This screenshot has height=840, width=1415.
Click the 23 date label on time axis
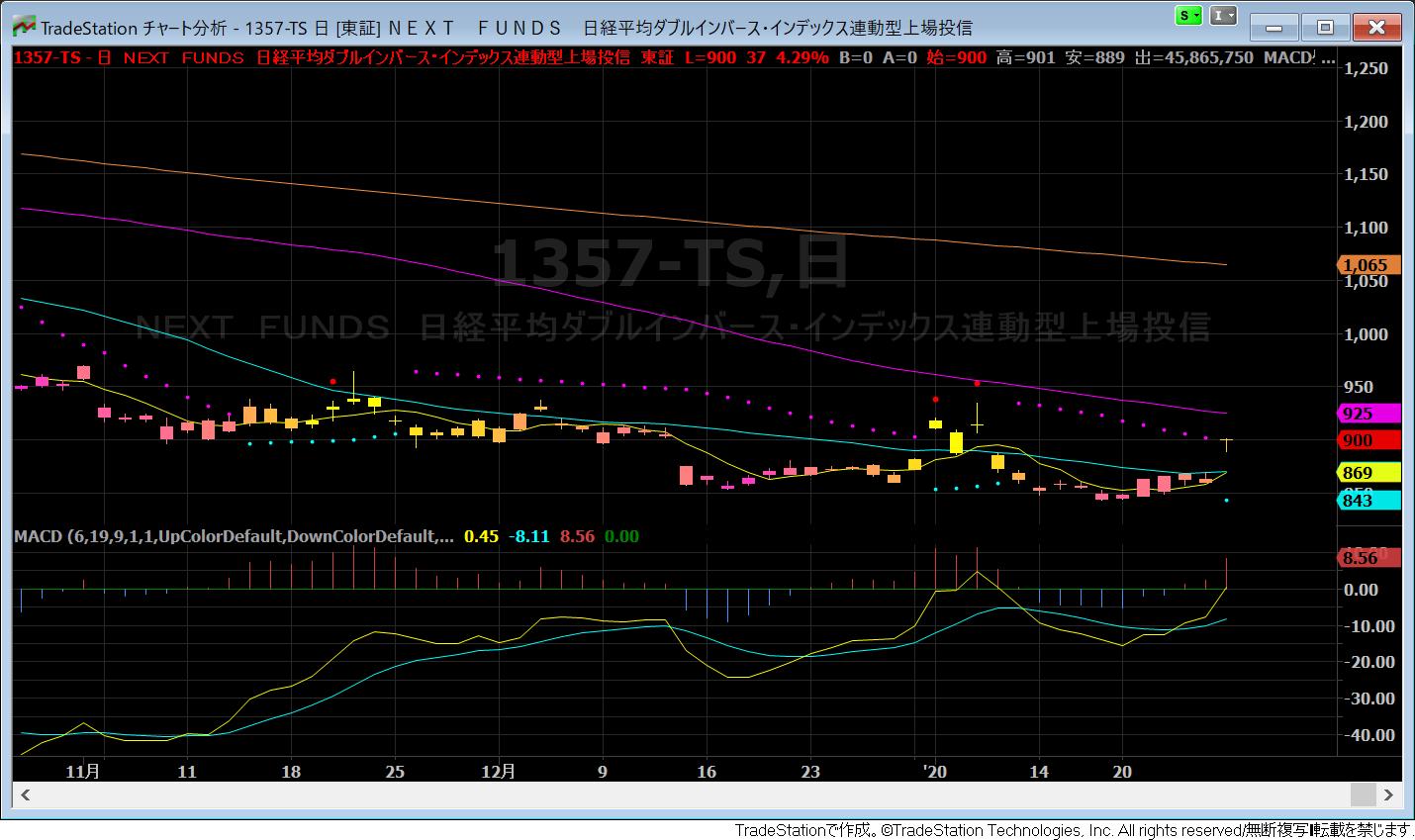[x=810, y=770]
